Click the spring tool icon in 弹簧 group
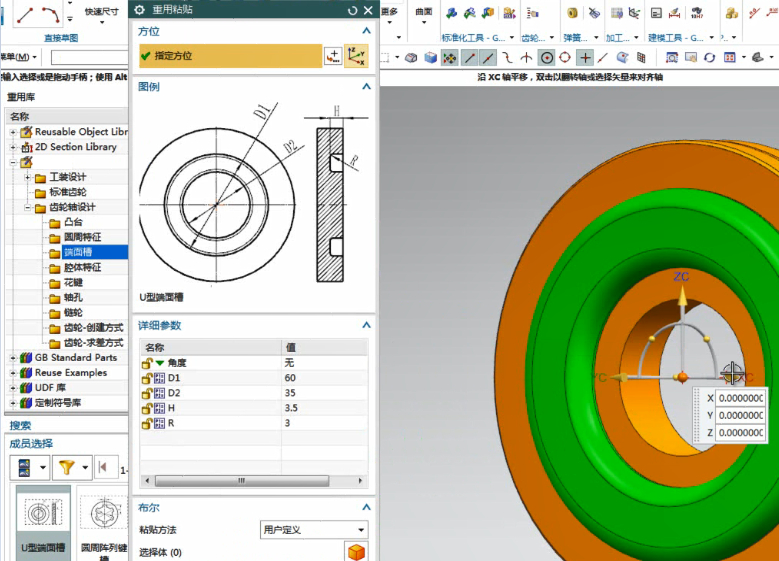Image resolution: width=779 pixels, height=561 pixels. pos(572,13)
